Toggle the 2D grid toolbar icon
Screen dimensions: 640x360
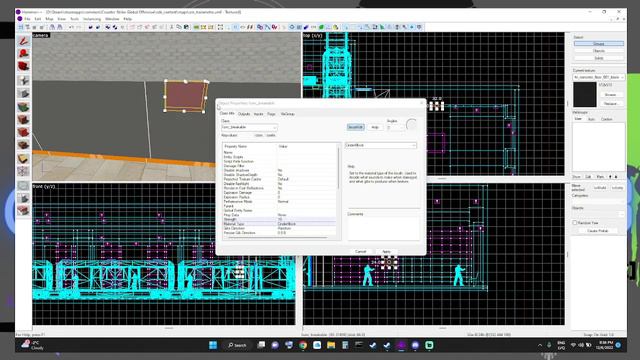tap(20, 27)
